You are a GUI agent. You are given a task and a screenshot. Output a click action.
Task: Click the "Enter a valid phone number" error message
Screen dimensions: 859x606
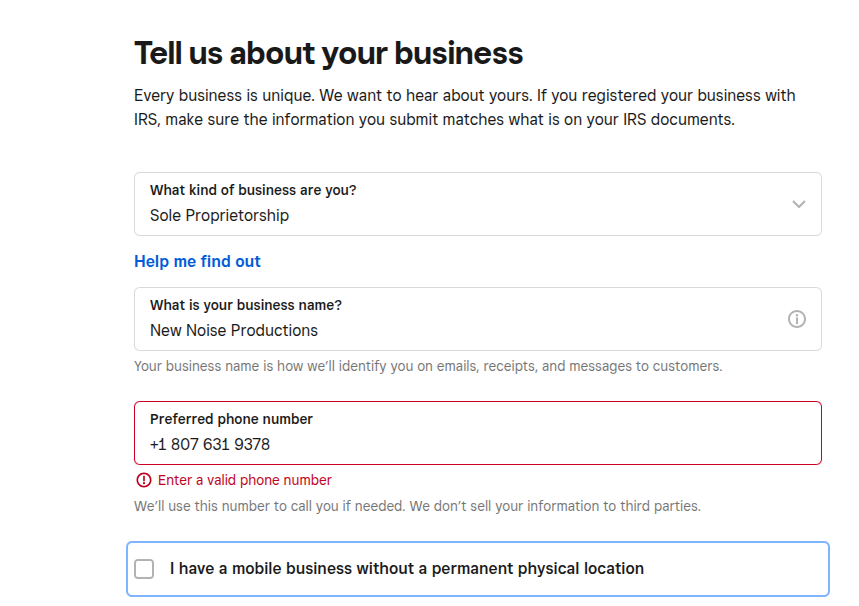pyautogui.click(x=244, y=480)
